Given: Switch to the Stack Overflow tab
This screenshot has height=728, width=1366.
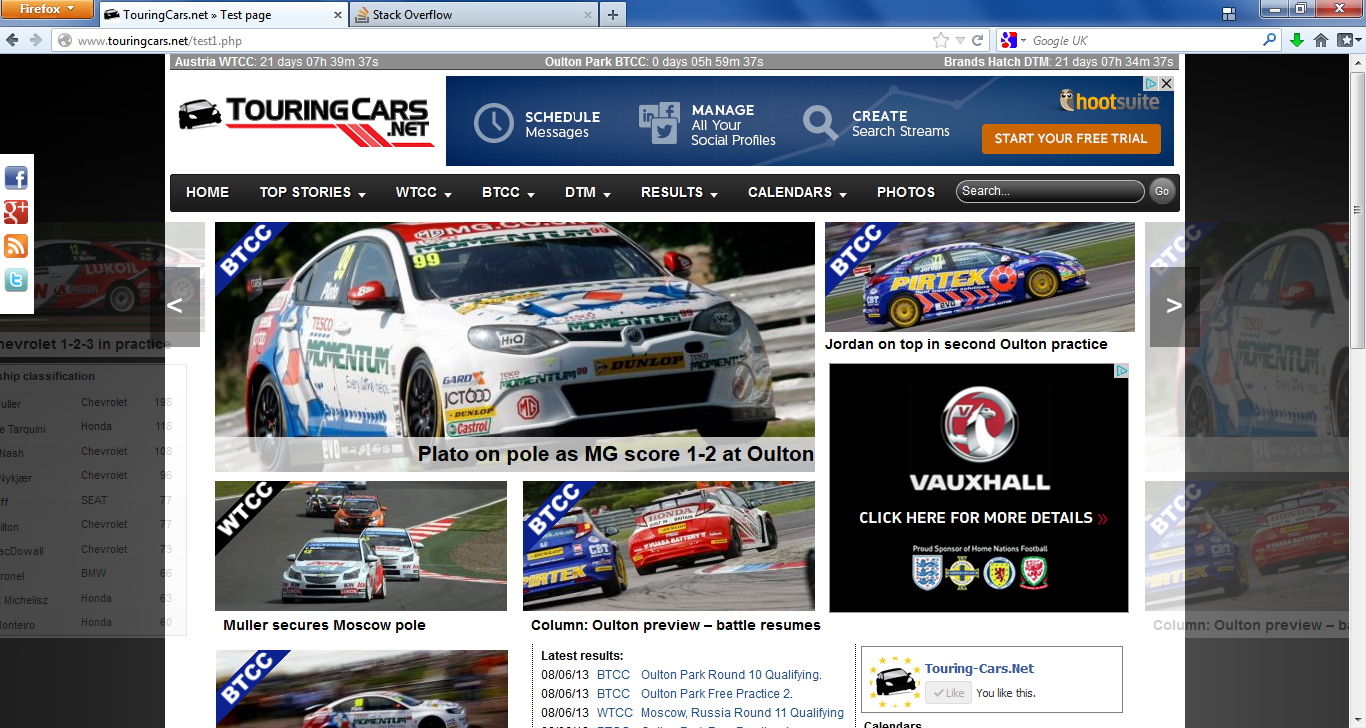Looking at the screenshot, I should (472, 14).
